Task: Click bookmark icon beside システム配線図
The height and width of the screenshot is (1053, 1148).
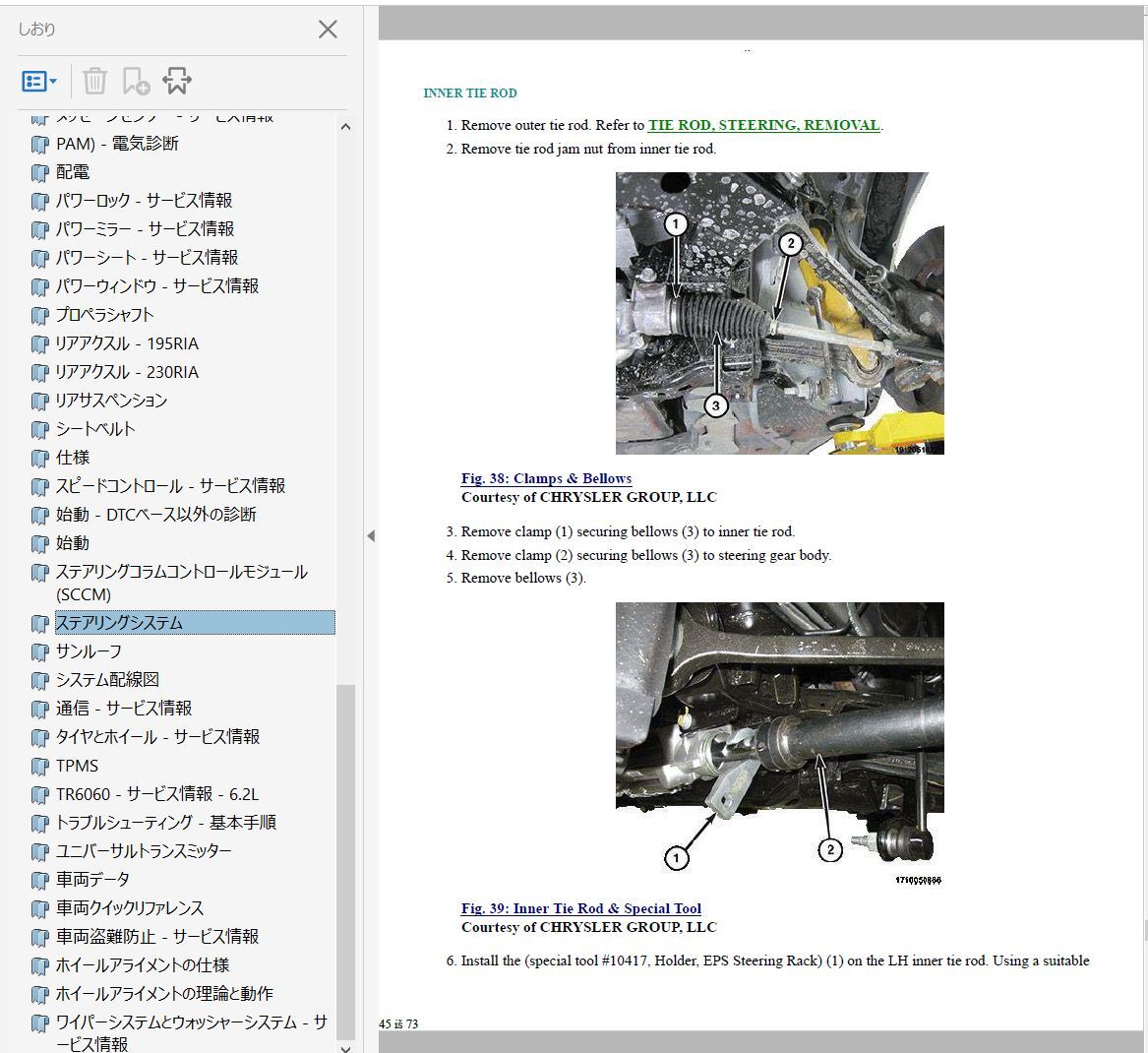Action: (39, 681)
